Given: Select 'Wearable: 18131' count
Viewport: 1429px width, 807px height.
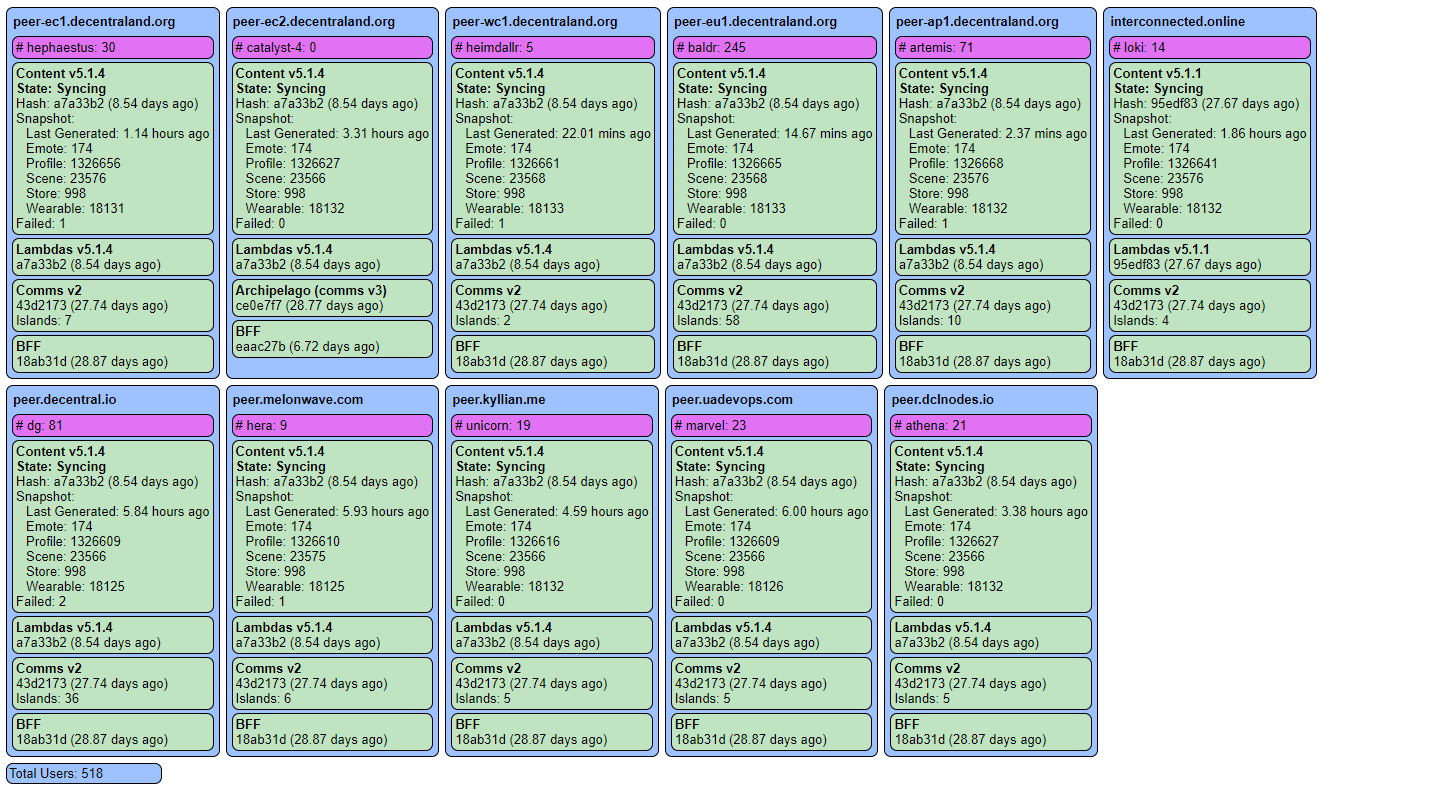Looking at the screenshot, I should pos(76,208).
